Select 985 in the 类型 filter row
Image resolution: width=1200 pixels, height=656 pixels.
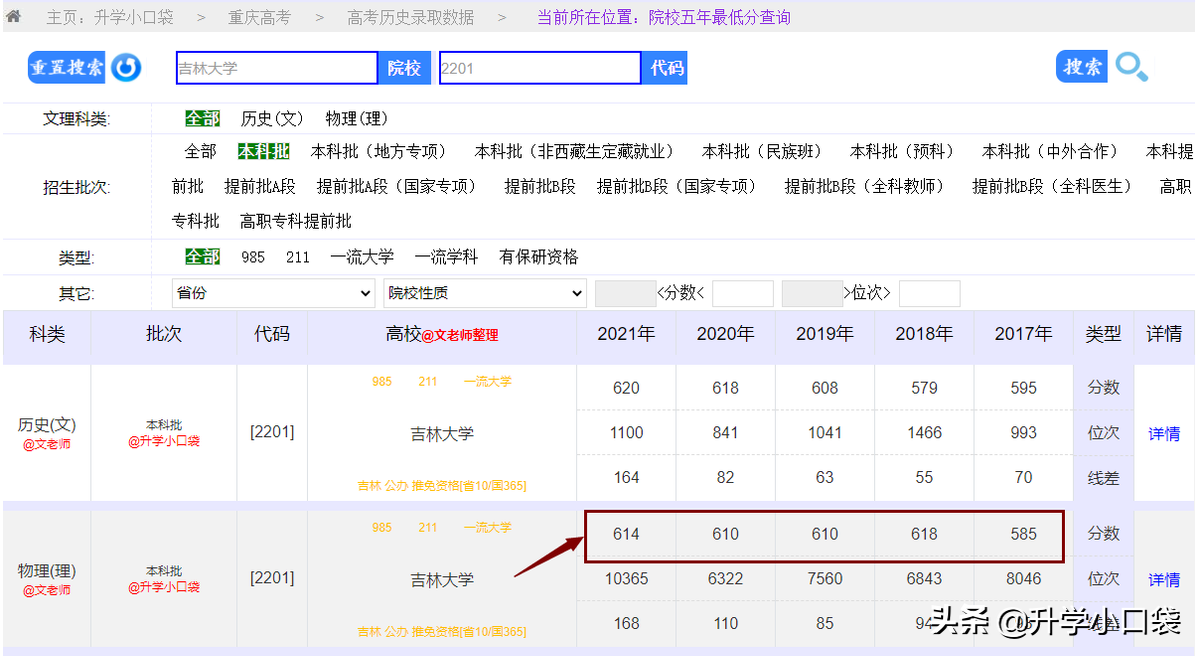point(253,256)
